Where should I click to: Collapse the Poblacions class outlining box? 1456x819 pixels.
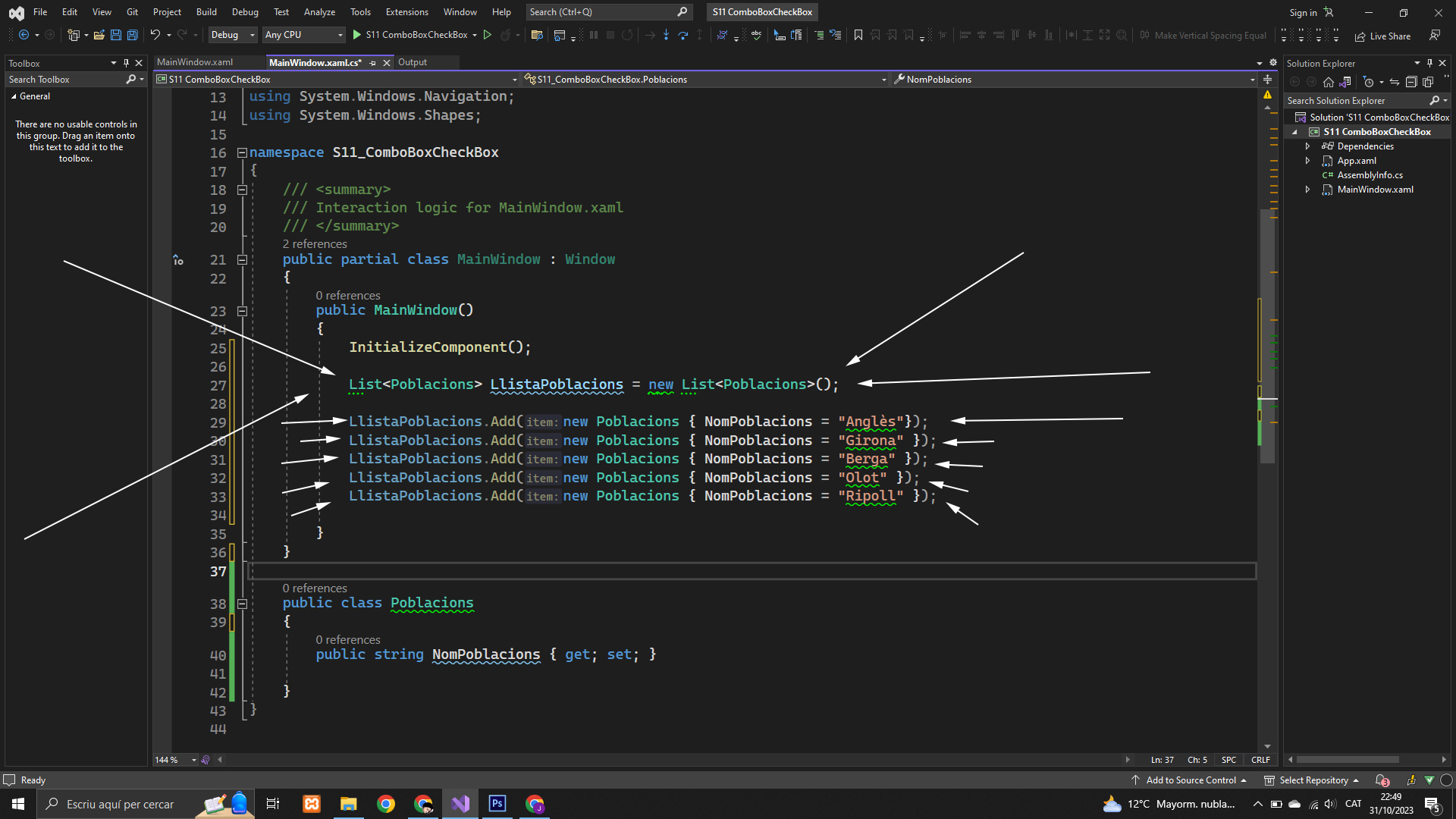[x=242, y=604]
